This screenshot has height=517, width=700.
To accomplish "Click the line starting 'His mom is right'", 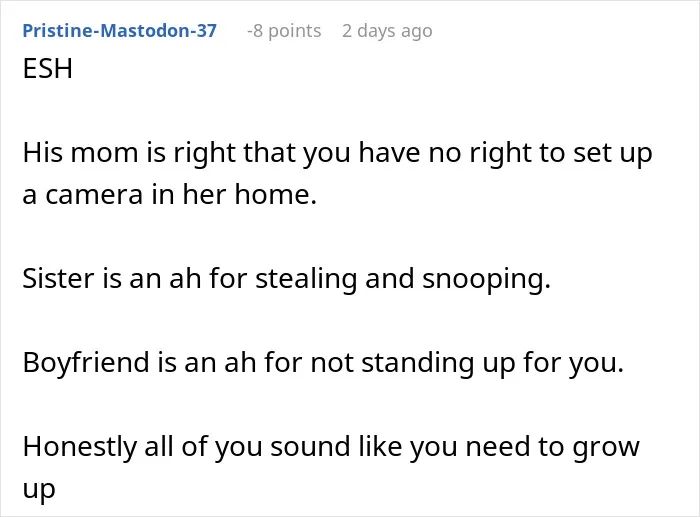I will click(338, 153).
